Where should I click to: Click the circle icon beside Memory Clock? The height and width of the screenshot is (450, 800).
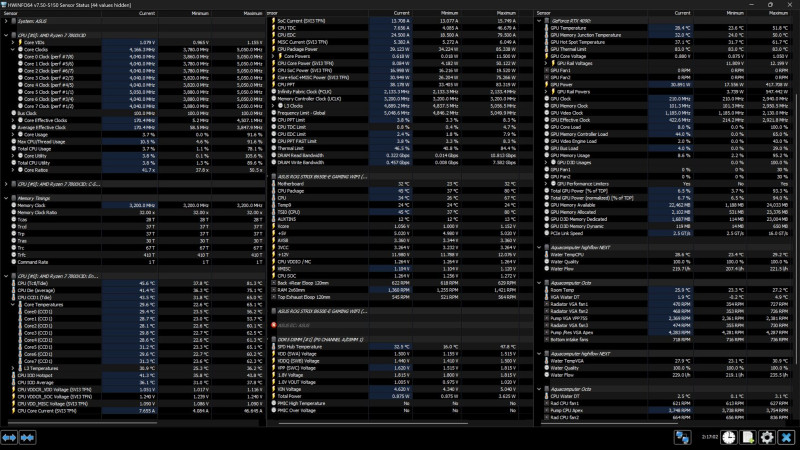coord(14,205)
